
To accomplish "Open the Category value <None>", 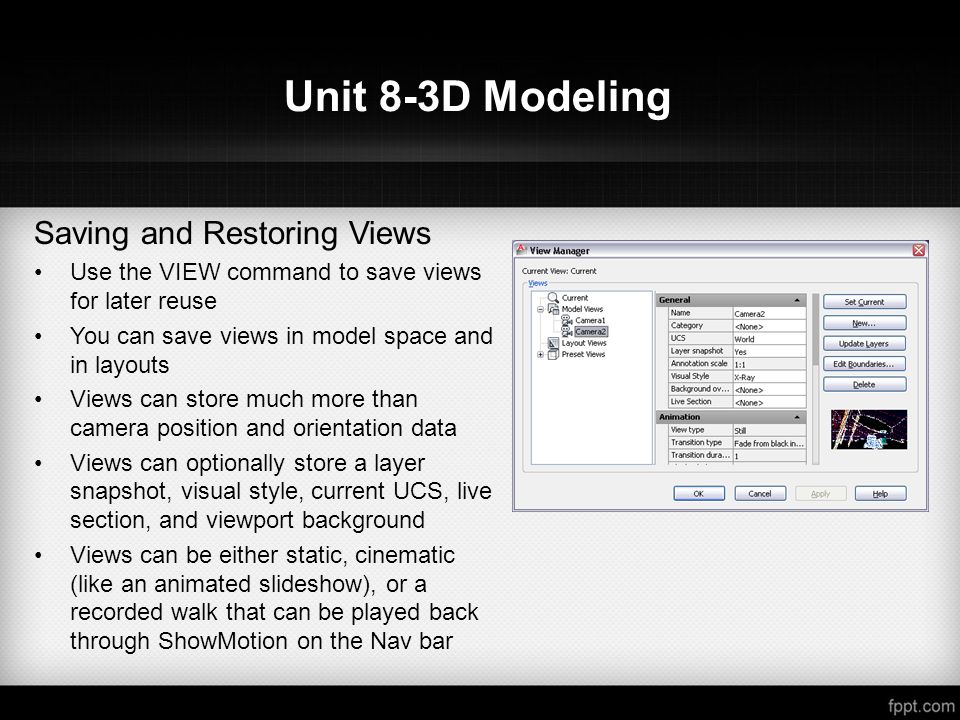I will pyautogui.click(x=770, y=326).
